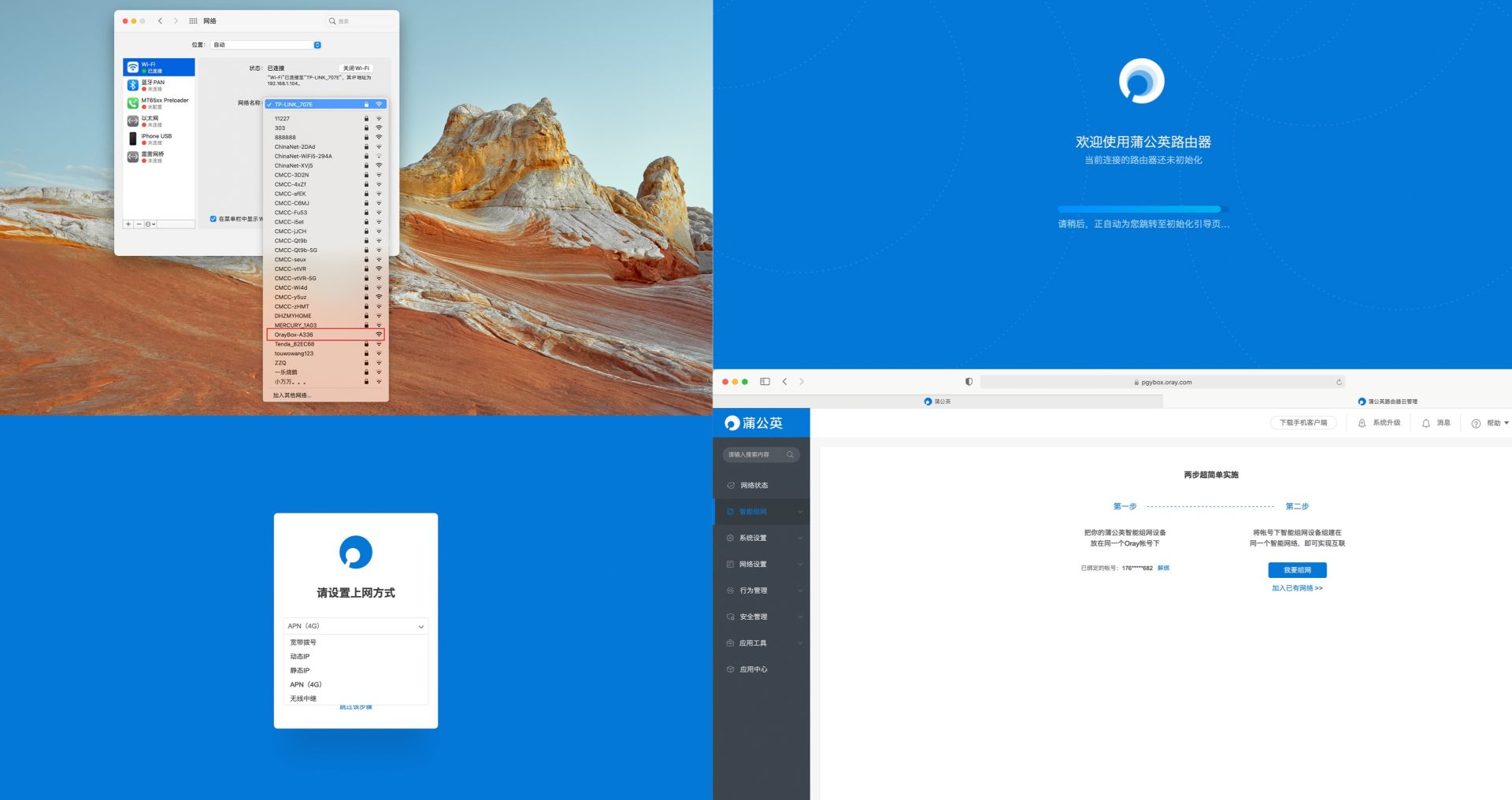Click the Safari page reload icon
The height and width of the screenshot is (800, 1512).
tap(1339, 383)
